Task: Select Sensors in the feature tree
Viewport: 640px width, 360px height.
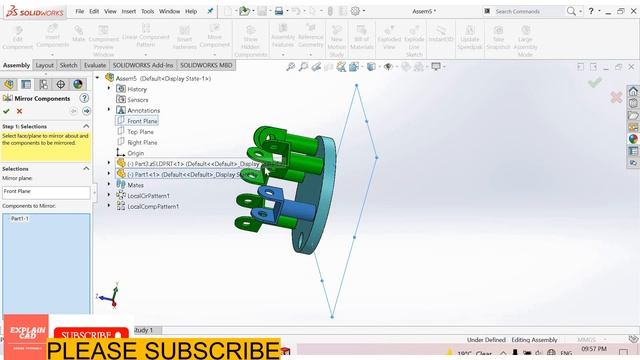Action: pos(138,100)
